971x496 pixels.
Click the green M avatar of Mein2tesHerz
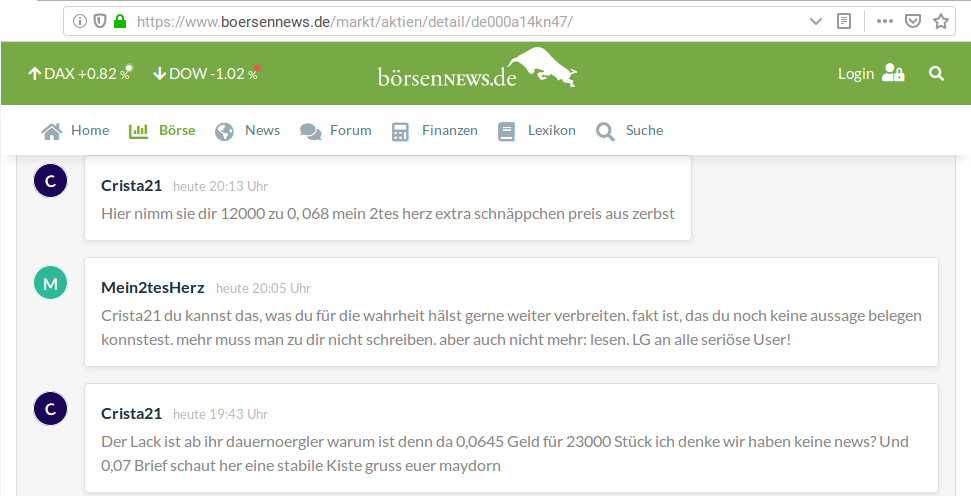[51, 283]
